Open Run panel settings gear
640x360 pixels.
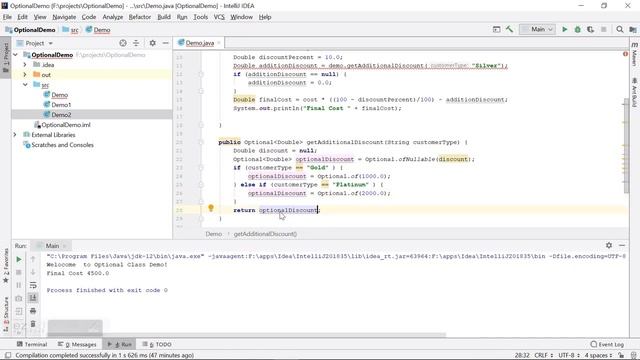click(609, 245)
